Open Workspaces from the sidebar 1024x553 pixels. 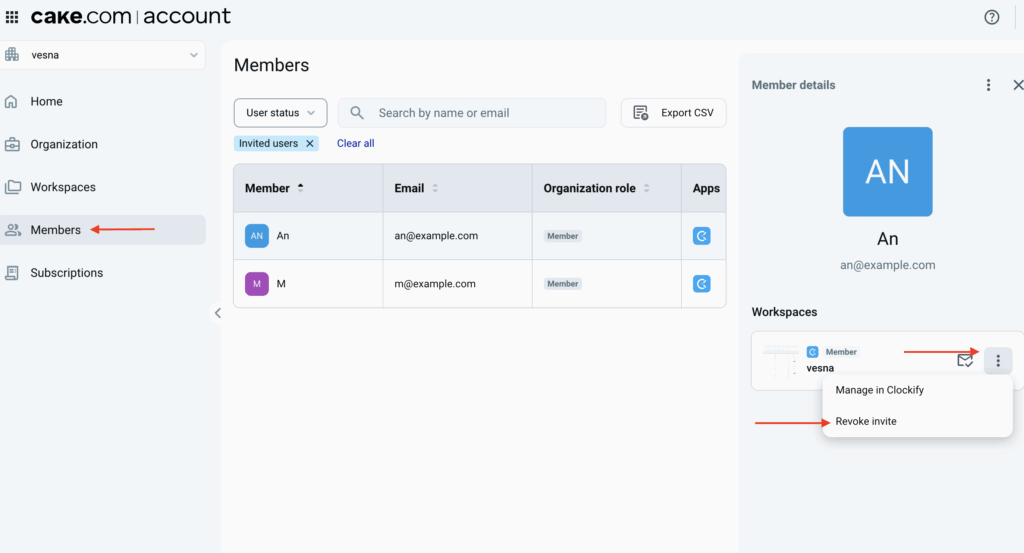63,187
